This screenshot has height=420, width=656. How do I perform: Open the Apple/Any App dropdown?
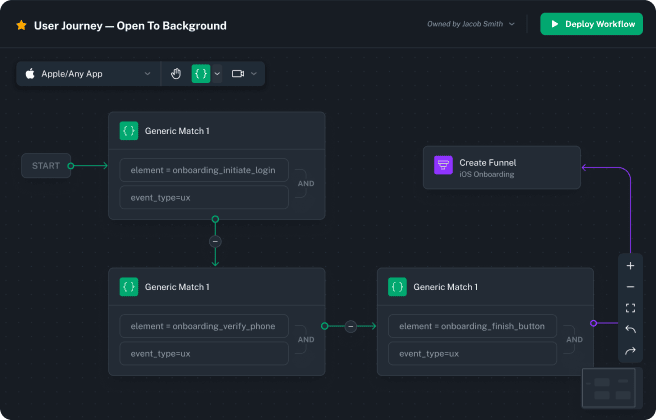(x=89, y=74)
